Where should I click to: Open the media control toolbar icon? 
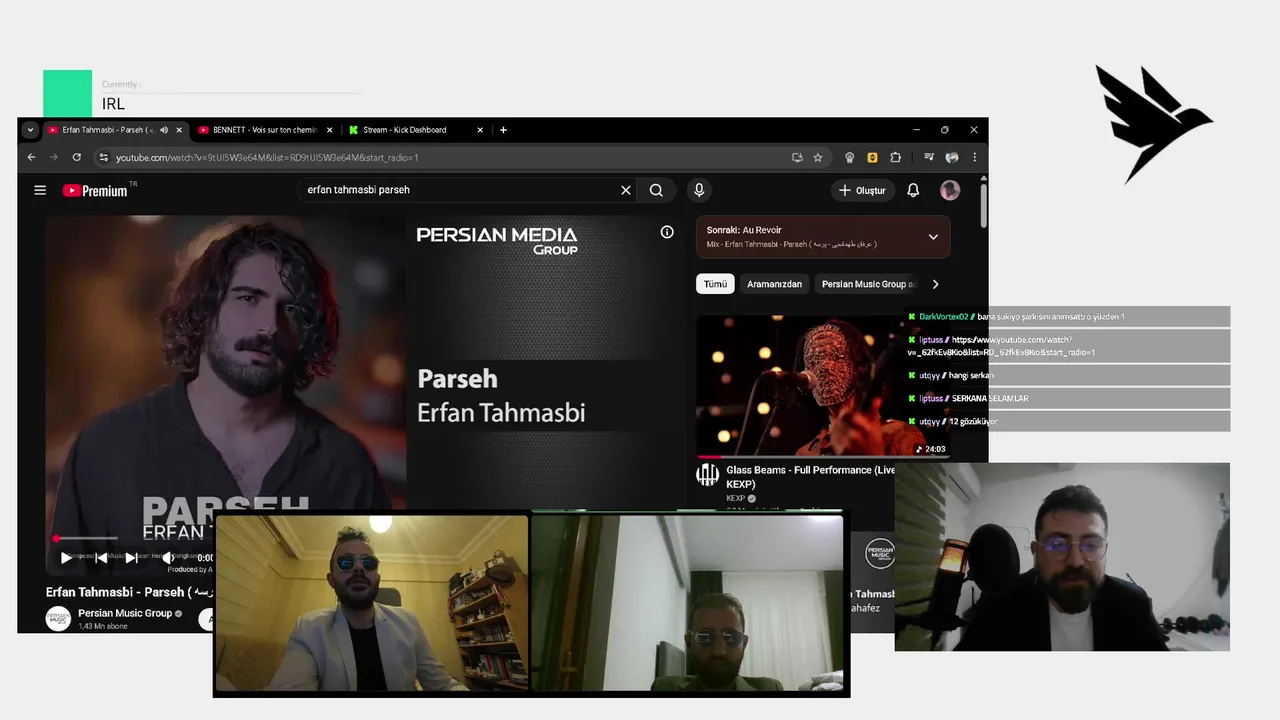[929, 157]
